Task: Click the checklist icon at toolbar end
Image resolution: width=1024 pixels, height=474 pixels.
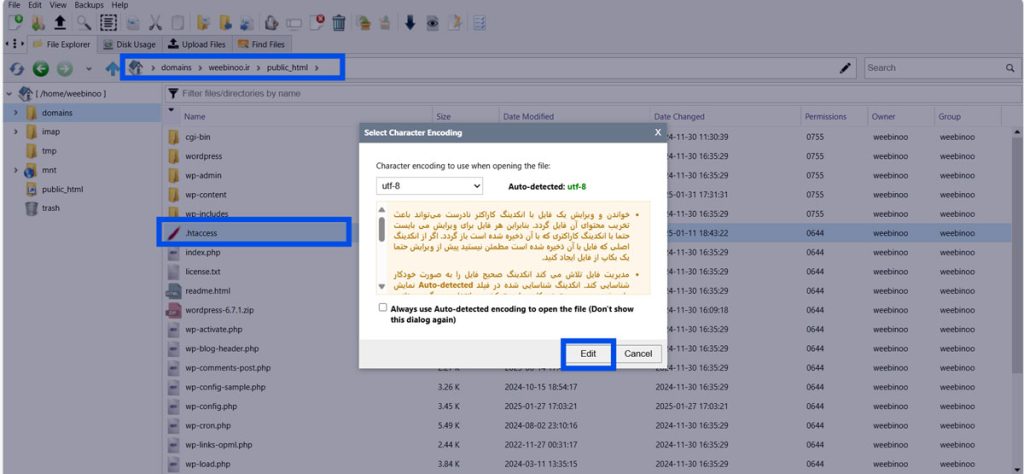Action: pyautogui.click(x=480, y=23)
